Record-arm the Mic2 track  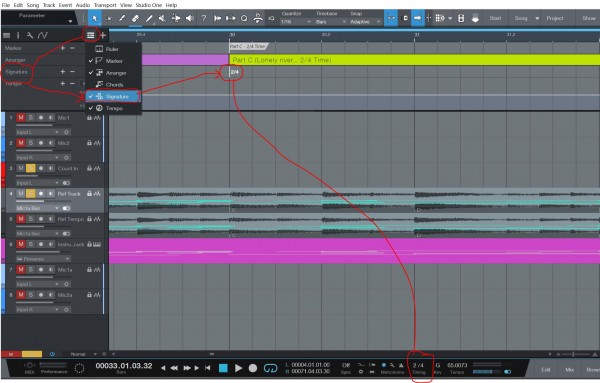point(41,143)
